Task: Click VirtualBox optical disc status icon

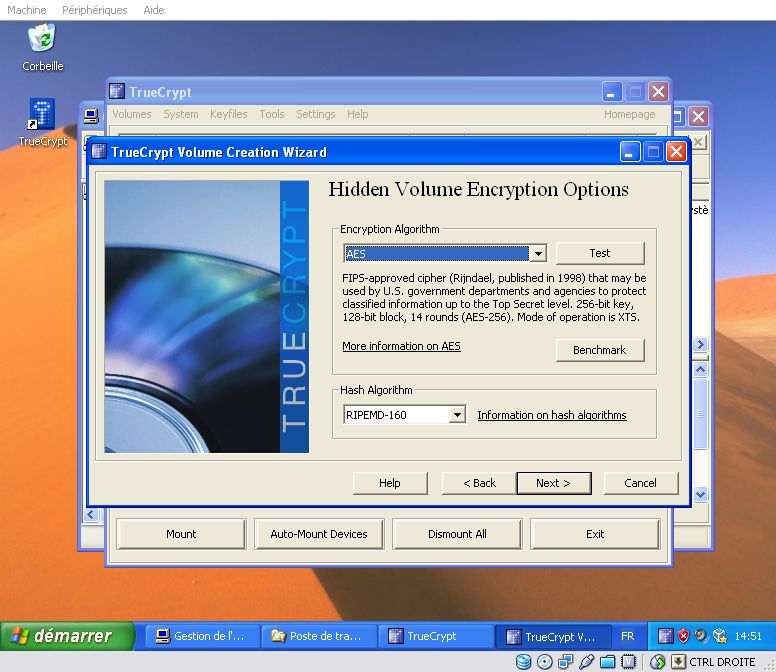Action: pyautogui.click(x=544, y=662)
